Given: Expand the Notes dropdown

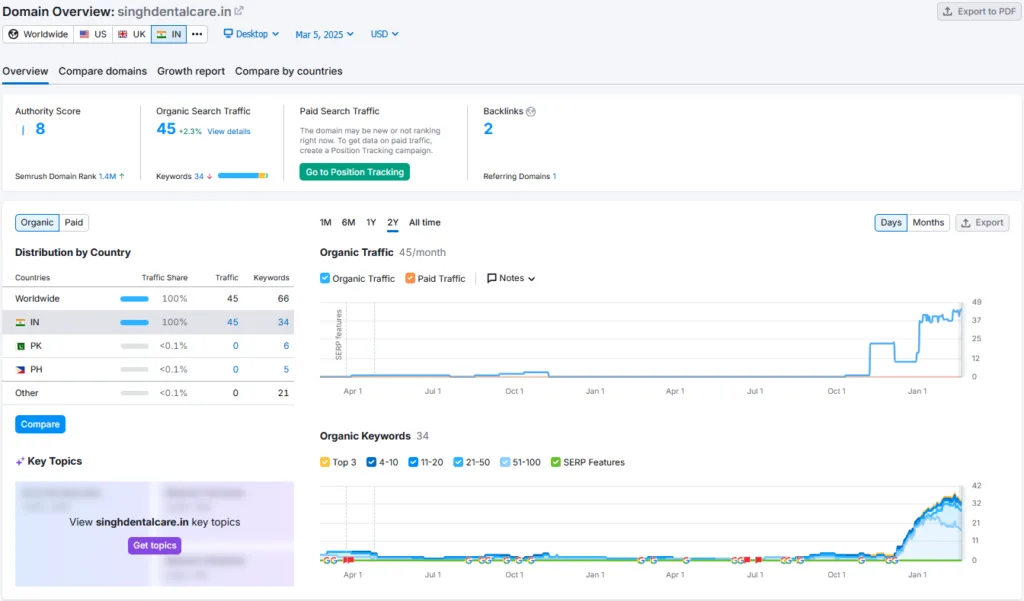Looking at the screenshot, I should click(x=511, y=278).
